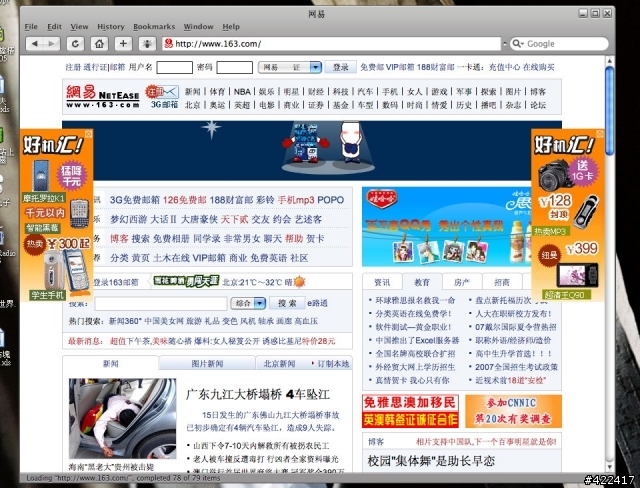Open the login type dropdown beside password
The height and width of the screenshot is (488, 640).
pyautogui.click(x=290, y=67)
